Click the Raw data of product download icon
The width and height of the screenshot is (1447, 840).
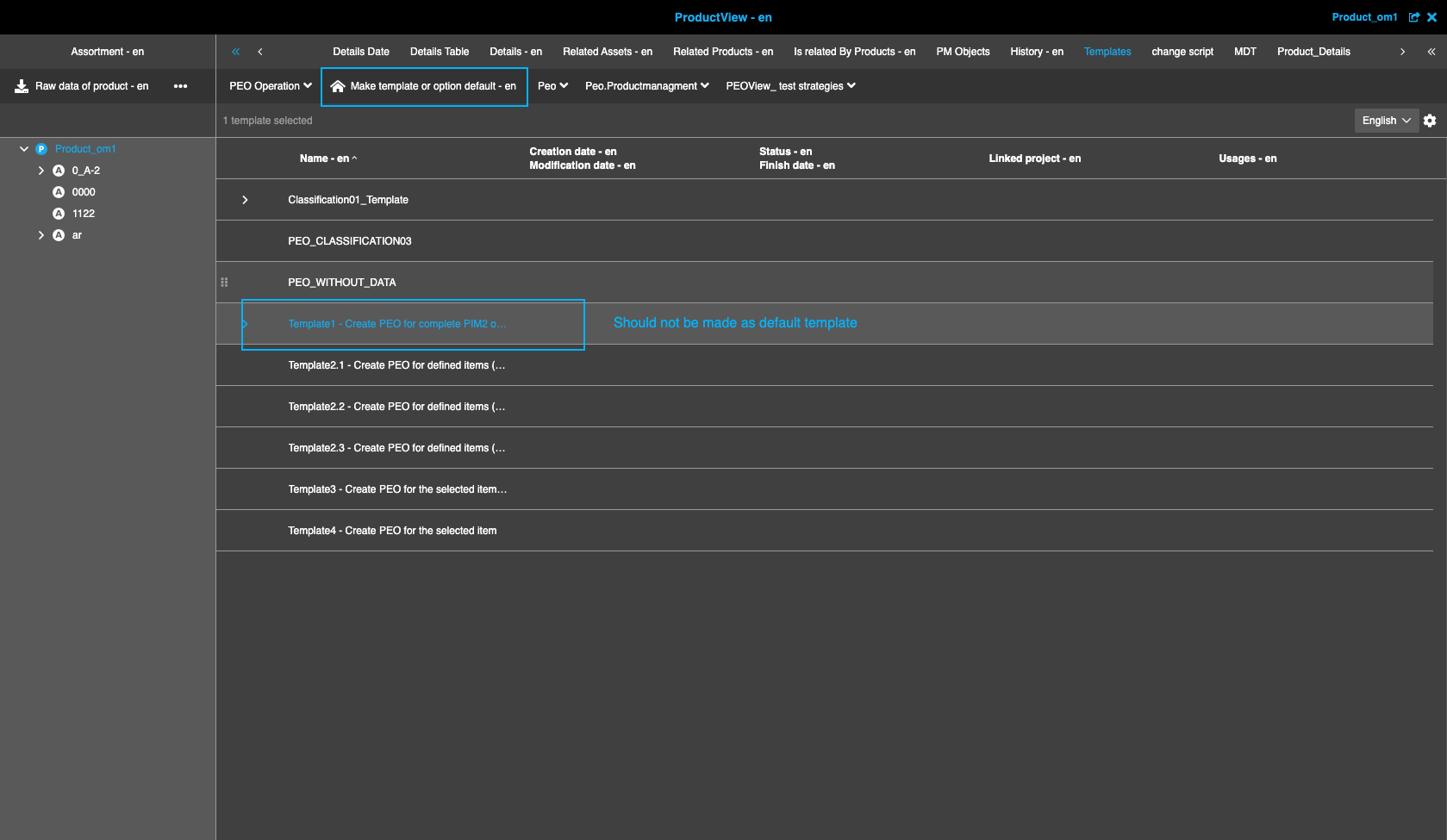coord(20,85)
